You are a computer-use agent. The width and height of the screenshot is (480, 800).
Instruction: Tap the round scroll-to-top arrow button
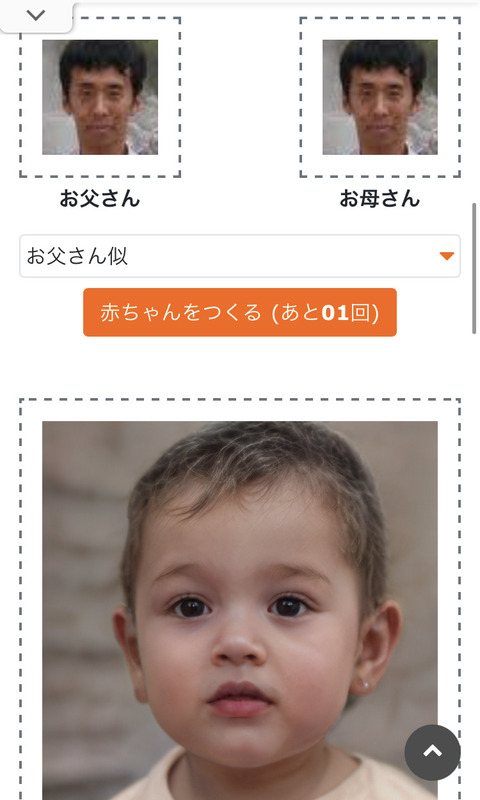[x=432, y=752]
